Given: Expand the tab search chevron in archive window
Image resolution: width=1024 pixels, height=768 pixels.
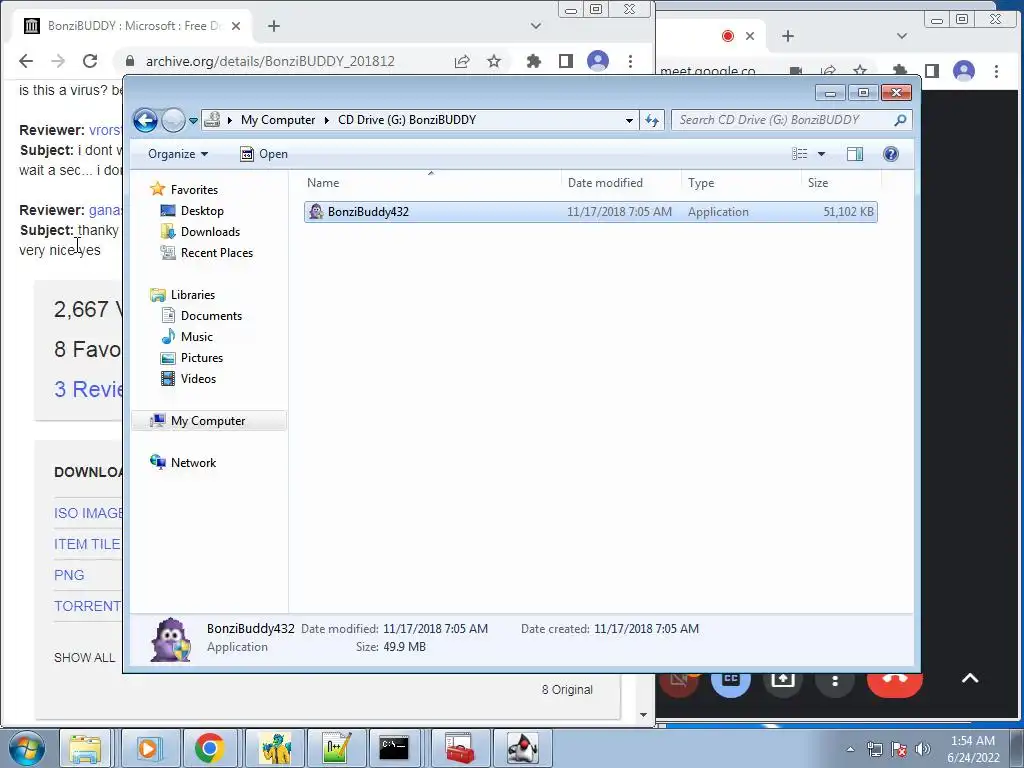Looking at the screenshot, I should tap(536, 26).
